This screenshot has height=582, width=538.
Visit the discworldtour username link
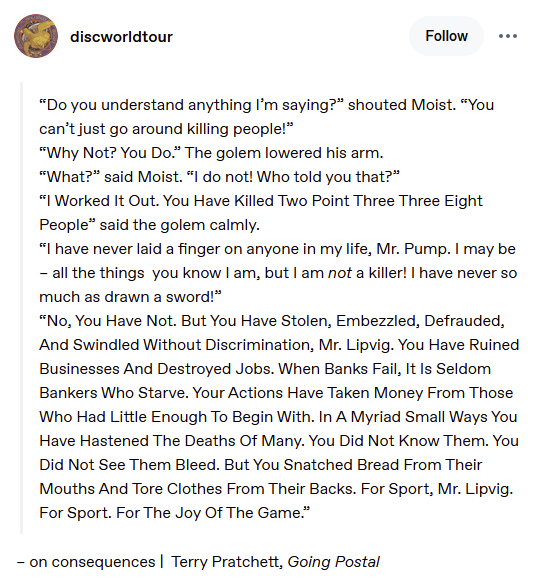(121, 37)
